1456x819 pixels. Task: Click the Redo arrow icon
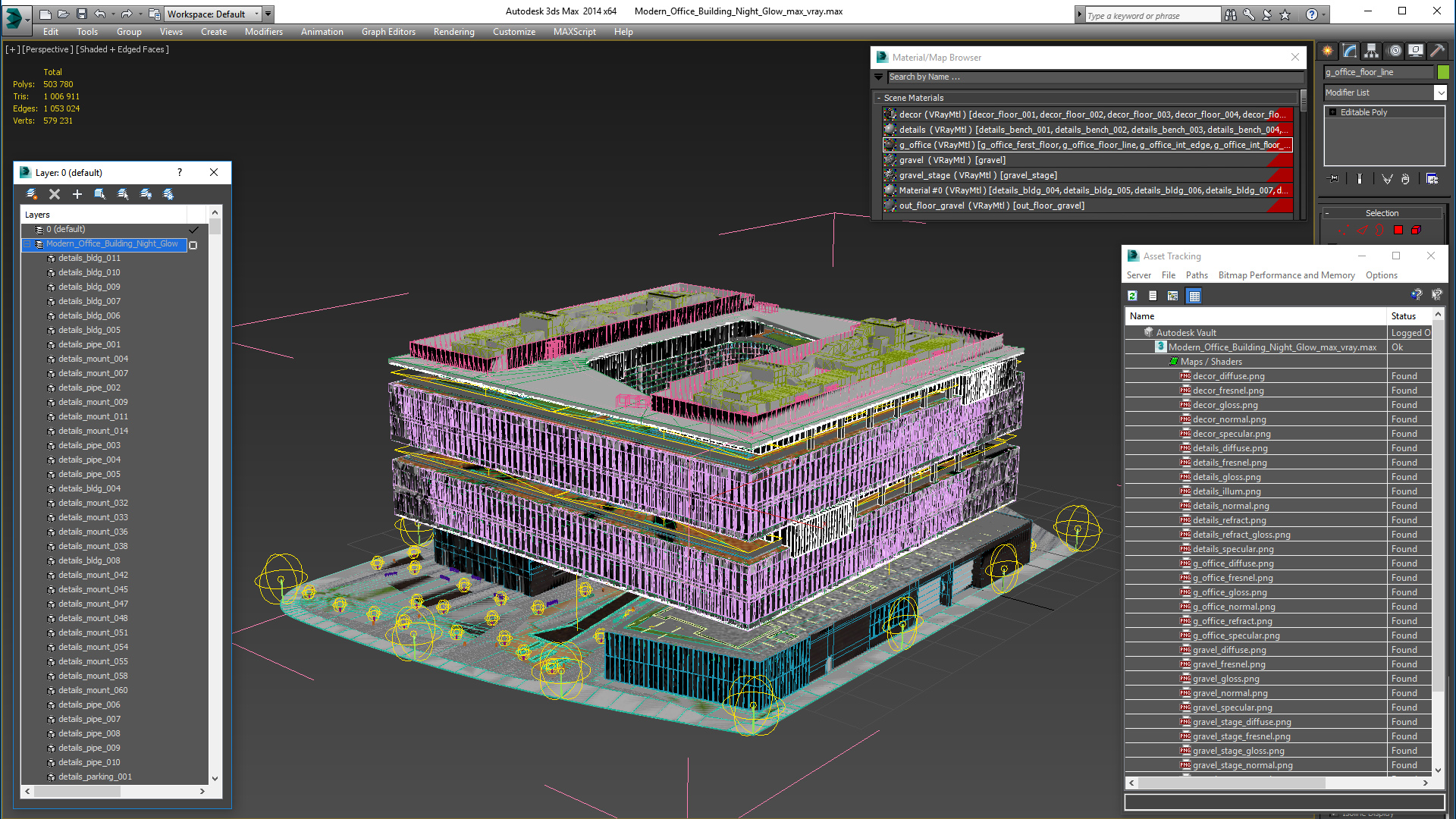click(x=127, y=14)
